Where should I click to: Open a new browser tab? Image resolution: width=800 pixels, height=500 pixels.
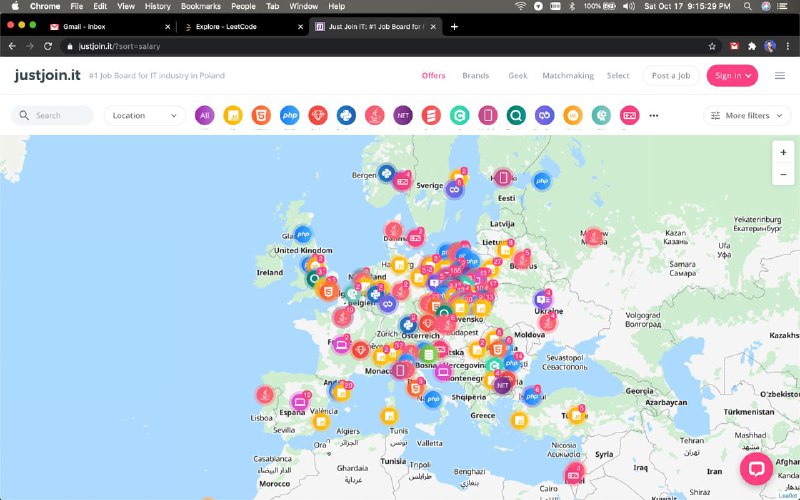[454, 27]
